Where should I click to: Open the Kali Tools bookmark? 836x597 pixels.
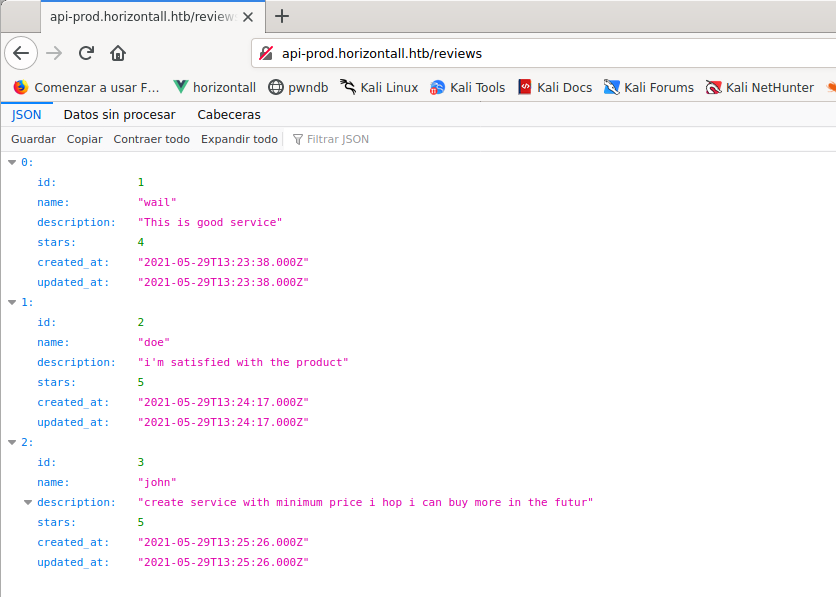[x=467, y=87]
